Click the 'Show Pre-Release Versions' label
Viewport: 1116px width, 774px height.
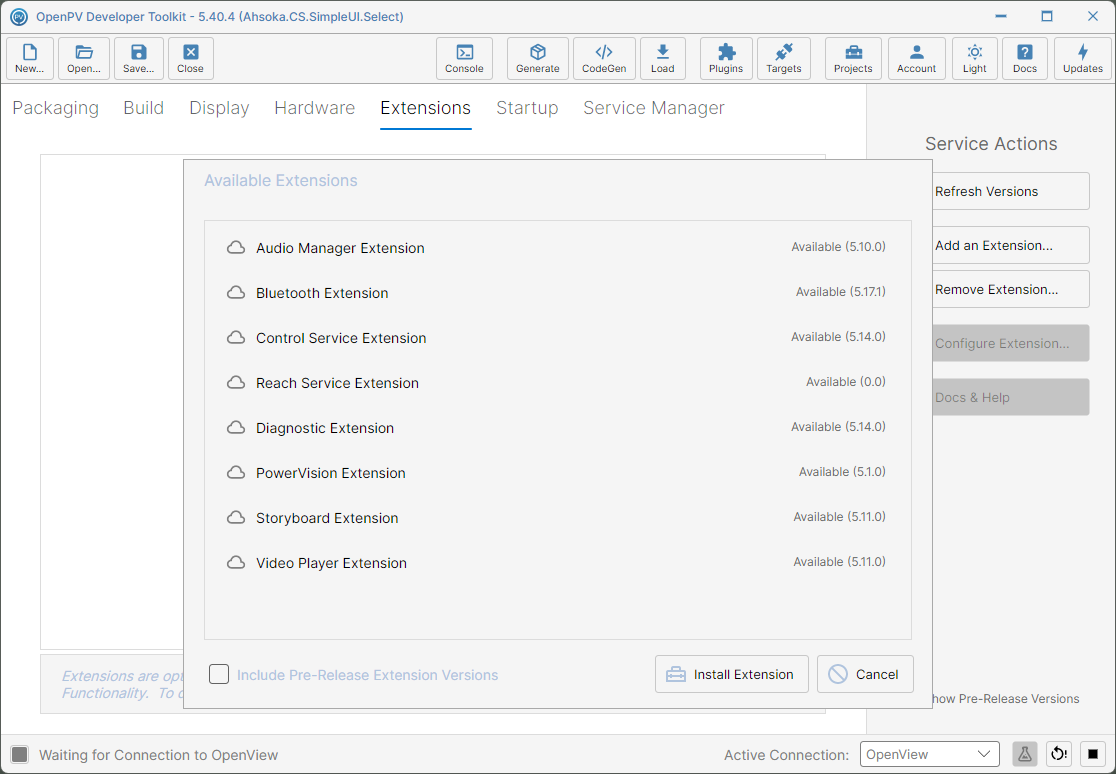click(x=1006, y=699)
